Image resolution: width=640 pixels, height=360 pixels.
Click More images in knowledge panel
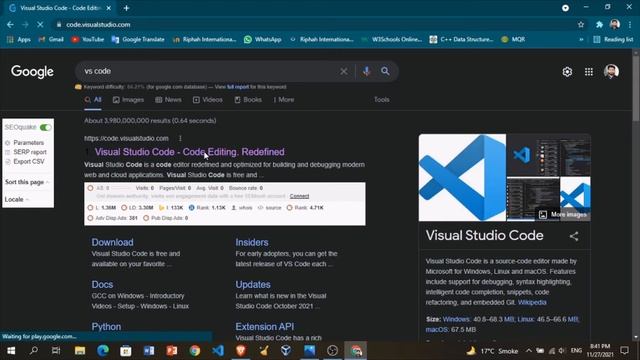[563, 215]
